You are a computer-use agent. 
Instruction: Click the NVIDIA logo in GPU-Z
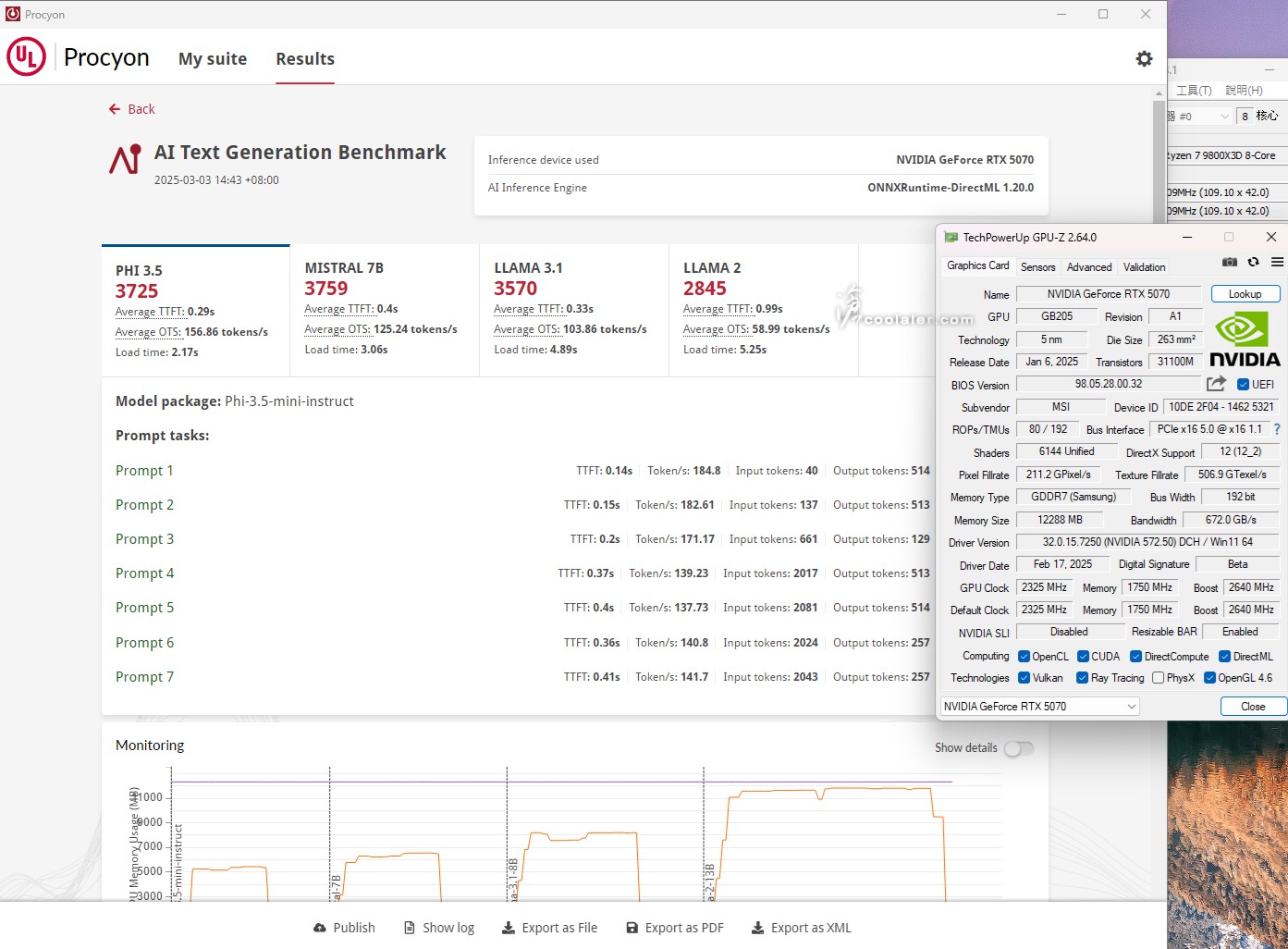pyautogui.click(x=1245, y=339)
